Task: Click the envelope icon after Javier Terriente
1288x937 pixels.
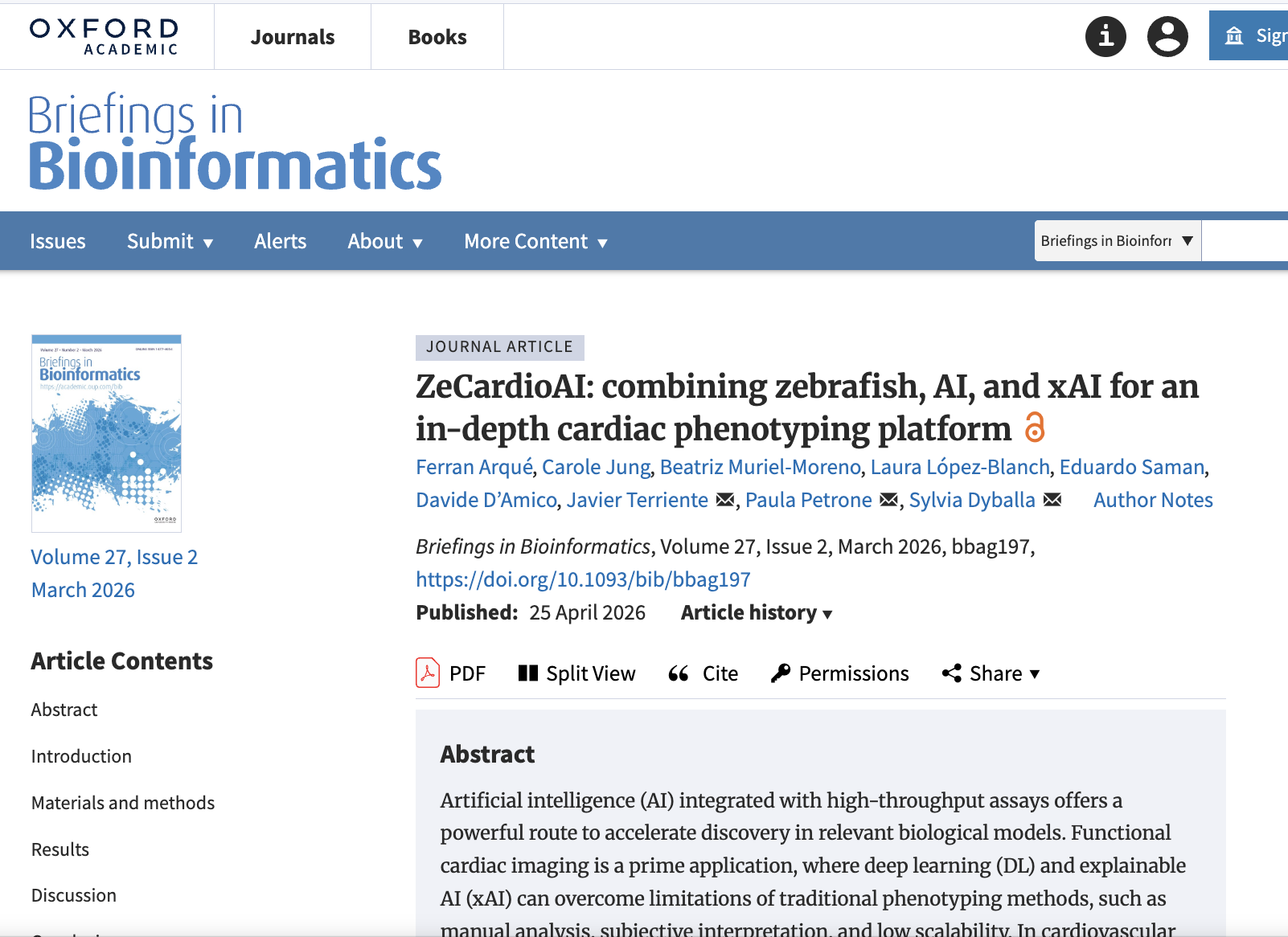Action: 725,500
